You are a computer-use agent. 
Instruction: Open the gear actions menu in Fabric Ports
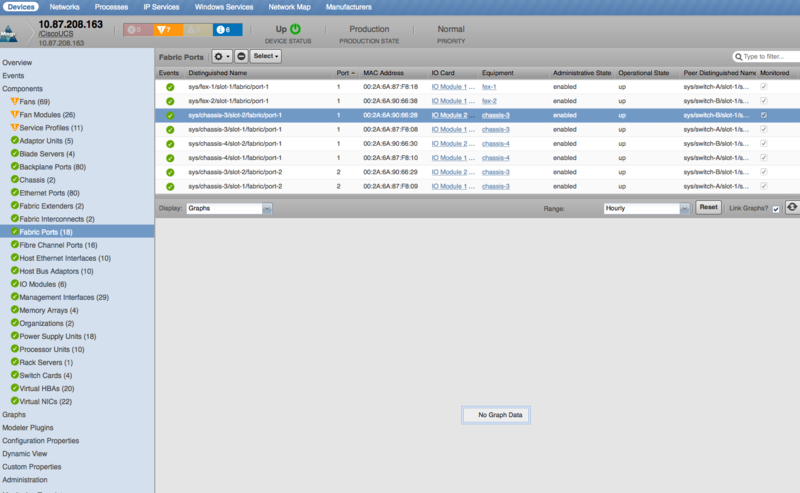pos(222,57)
